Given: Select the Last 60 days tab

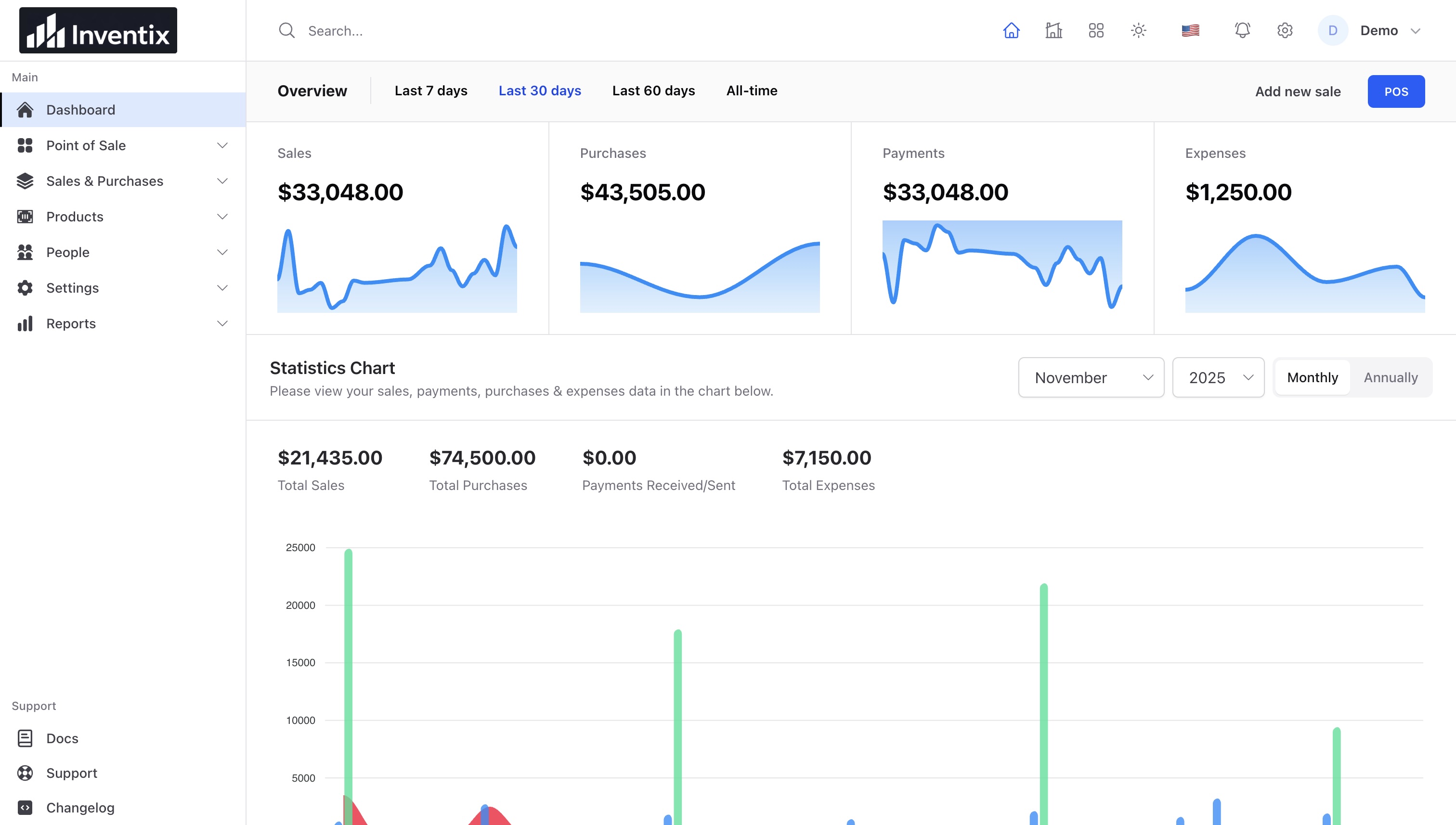Looking at the screenshot, I should point(653,90).
